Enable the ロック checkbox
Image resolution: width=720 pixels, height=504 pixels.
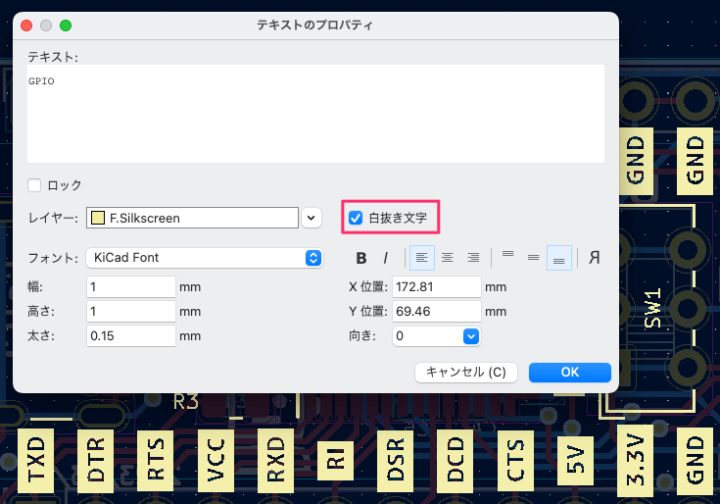(35, 185)
